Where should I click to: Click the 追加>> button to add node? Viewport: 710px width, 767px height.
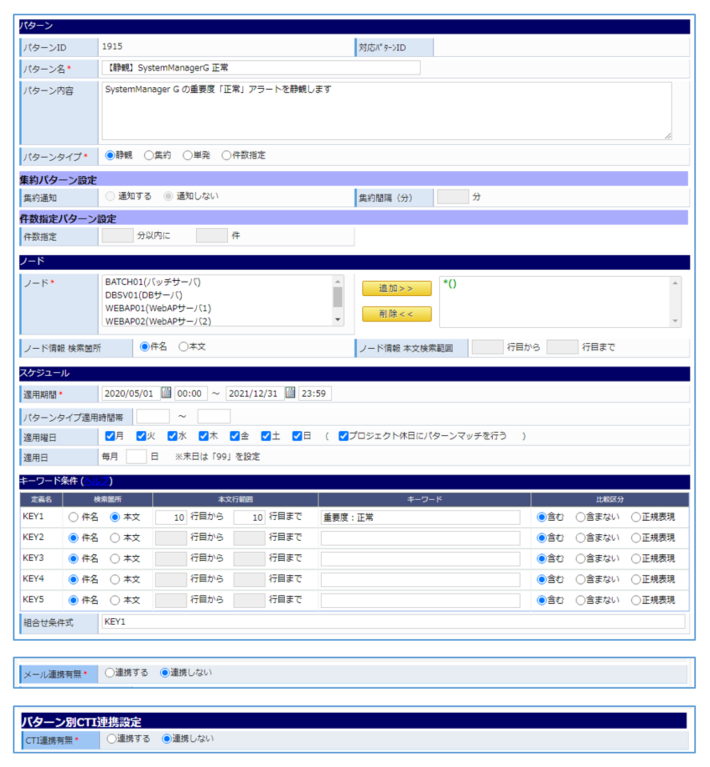click(x=396, y=289)
